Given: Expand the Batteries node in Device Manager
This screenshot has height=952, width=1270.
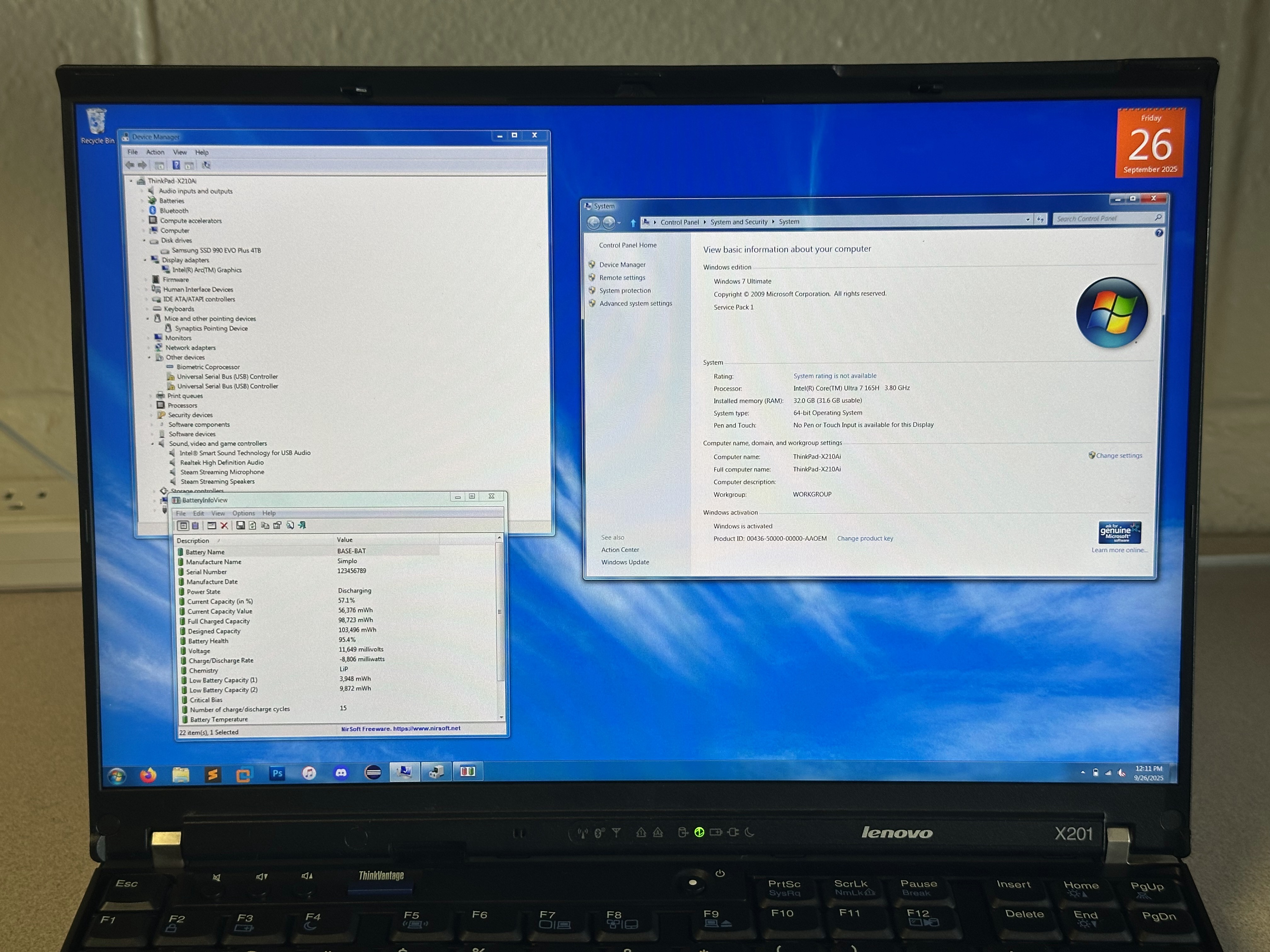Looking at the screenshot, I should (x=142, y=201).
